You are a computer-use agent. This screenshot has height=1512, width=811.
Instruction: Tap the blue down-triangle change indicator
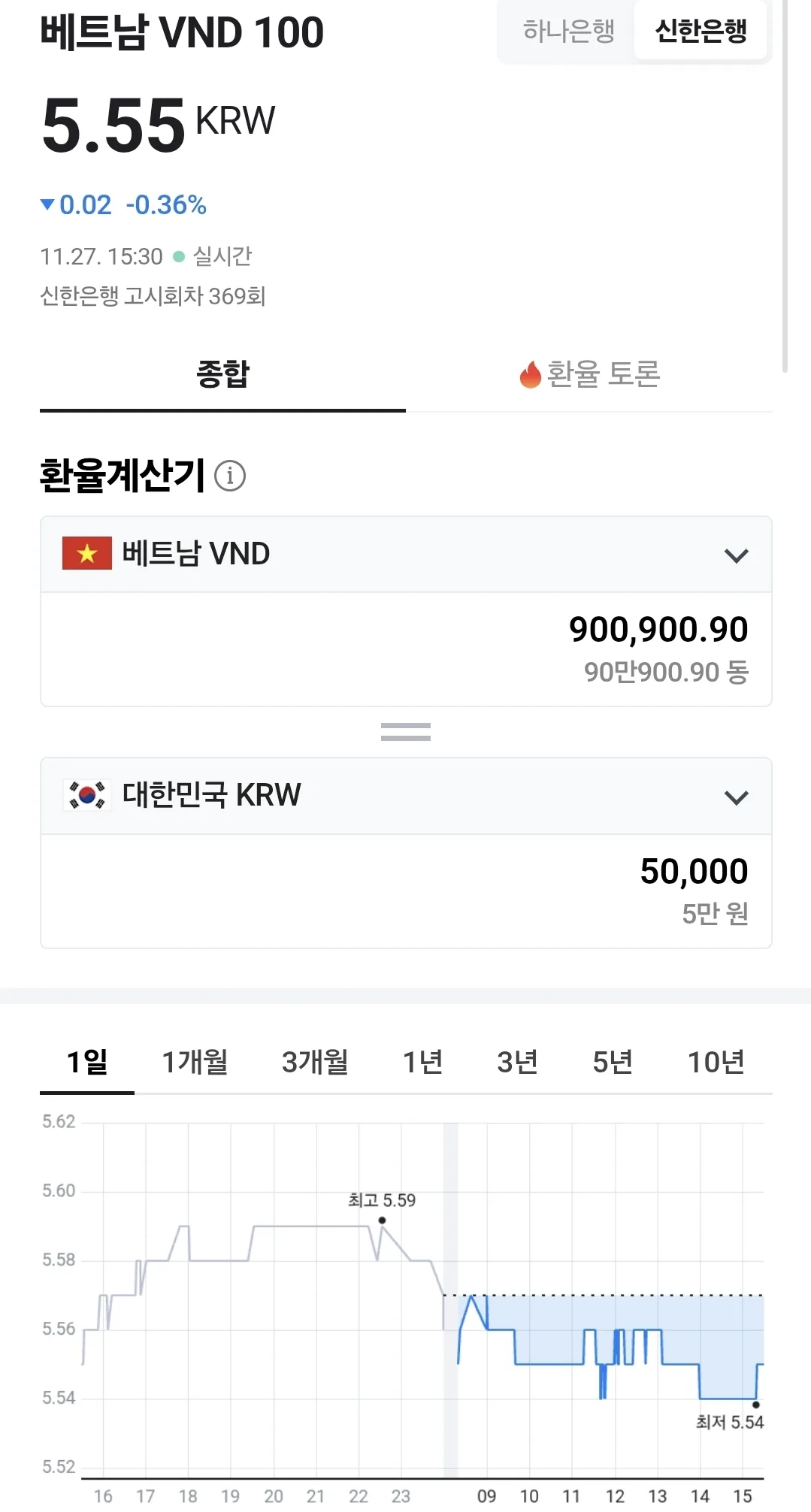[47, 204]
